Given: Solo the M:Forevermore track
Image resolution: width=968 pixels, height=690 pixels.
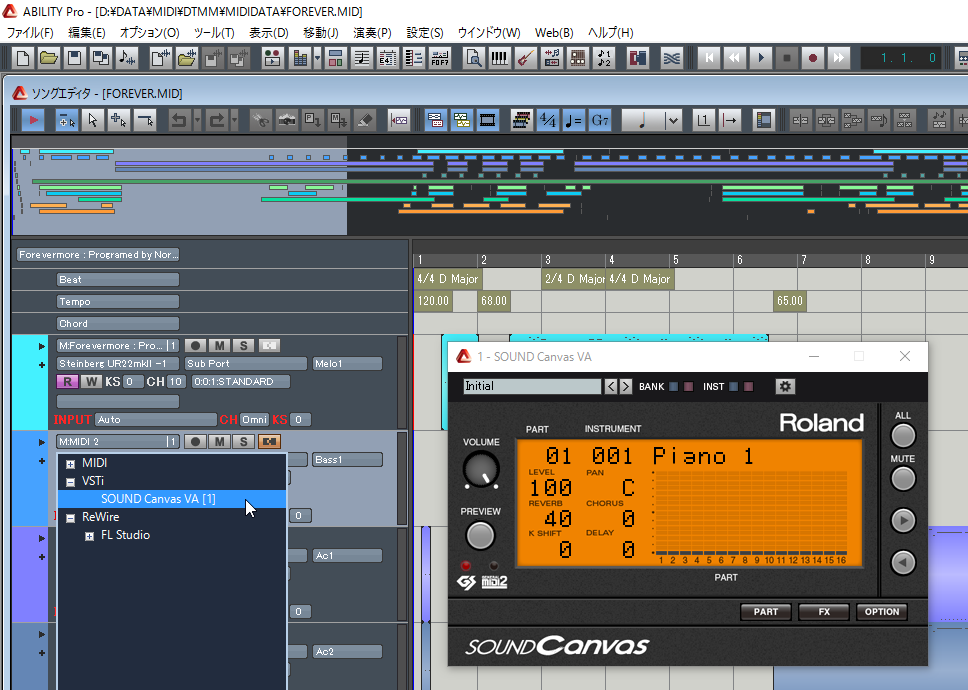Looking at the screenshot, I should [x=243, y=346].
